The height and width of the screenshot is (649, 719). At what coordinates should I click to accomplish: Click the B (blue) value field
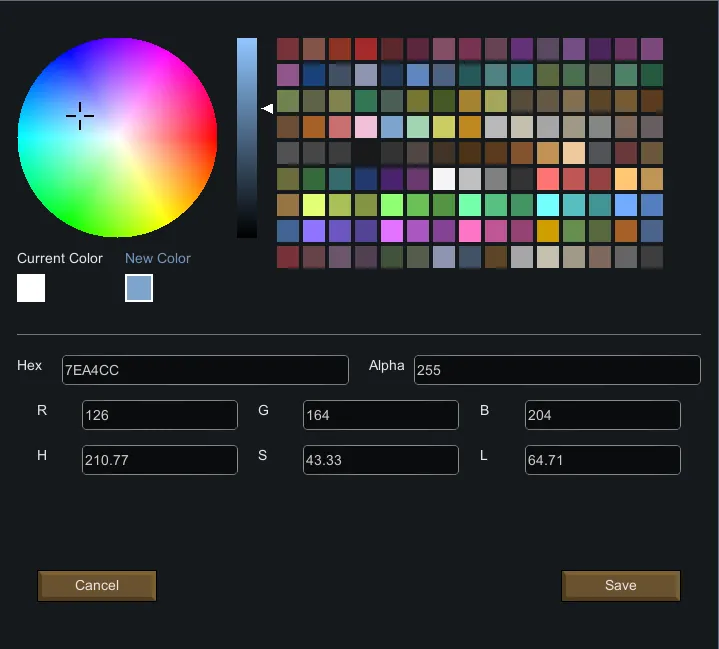click(602, 415)
